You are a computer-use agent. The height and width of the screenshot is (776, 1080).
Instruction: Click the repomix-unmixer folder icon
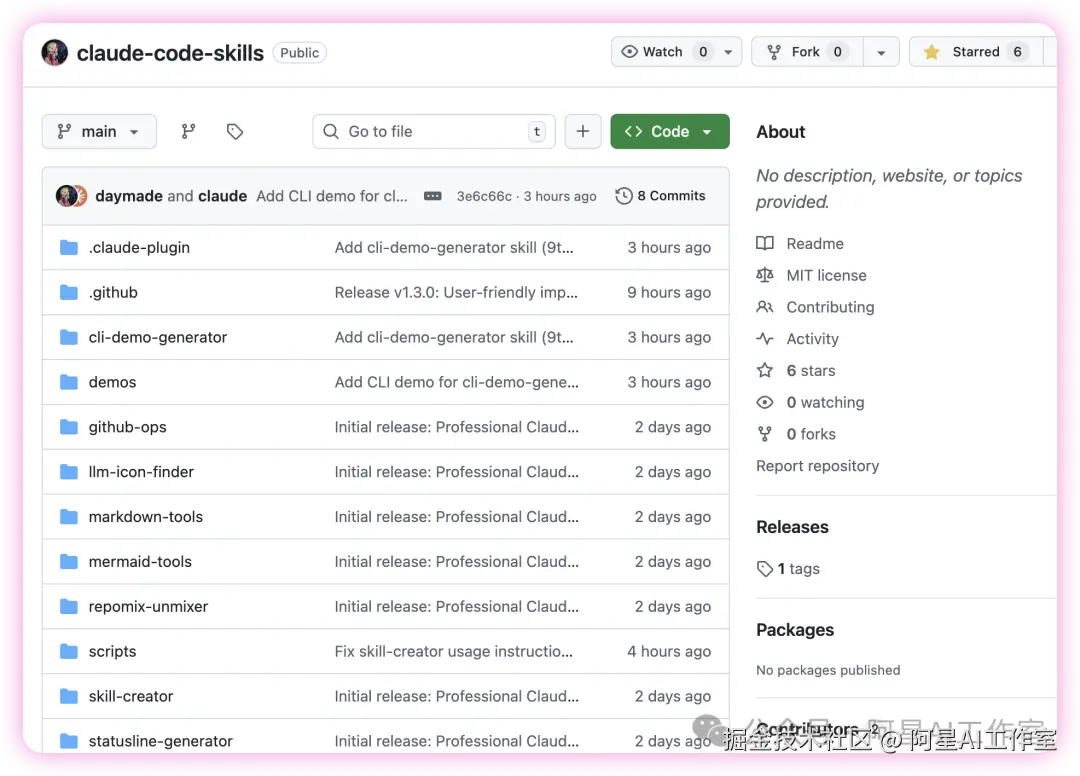(x=69, y=607)
